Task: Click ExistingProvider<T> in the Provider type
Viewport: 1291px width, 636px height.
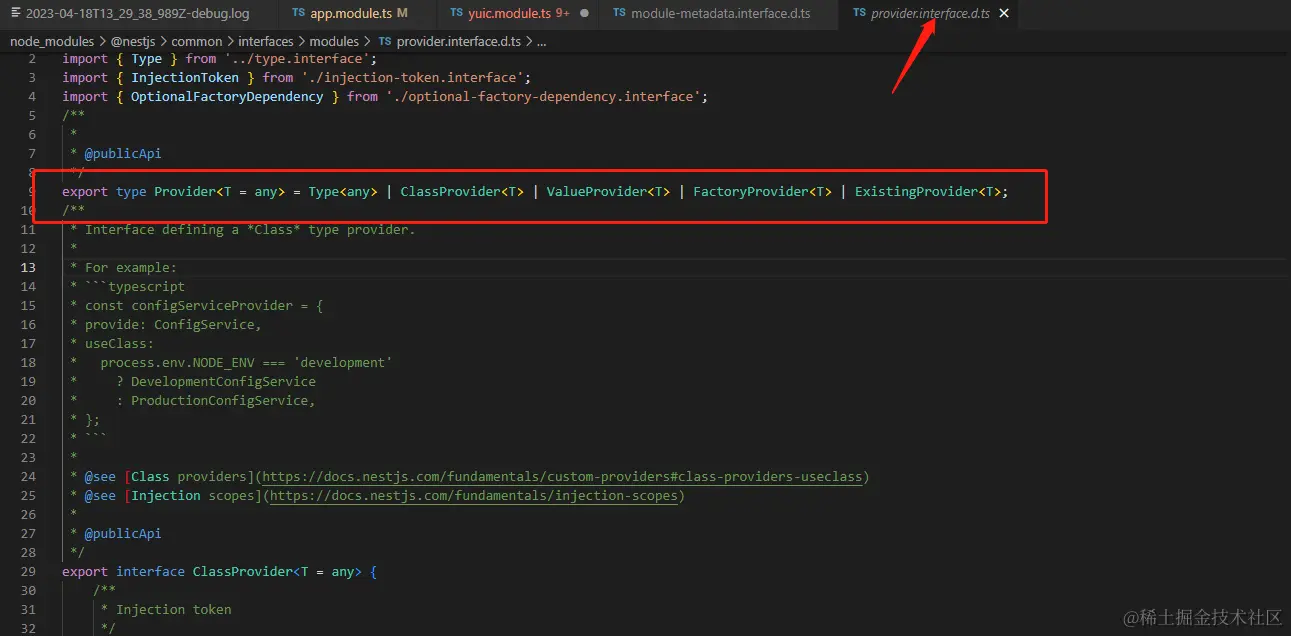Action: click(928, 192)
